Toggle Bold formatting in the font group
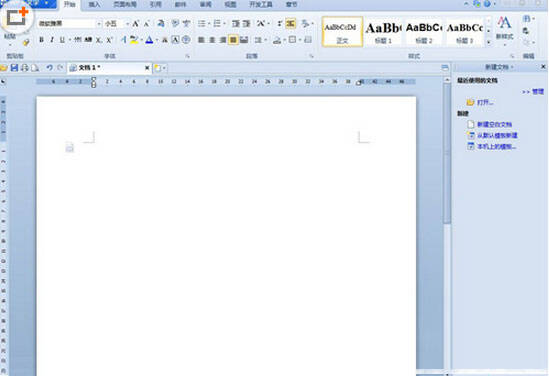Viewport: 549px width, 376px height. point(41,40)
